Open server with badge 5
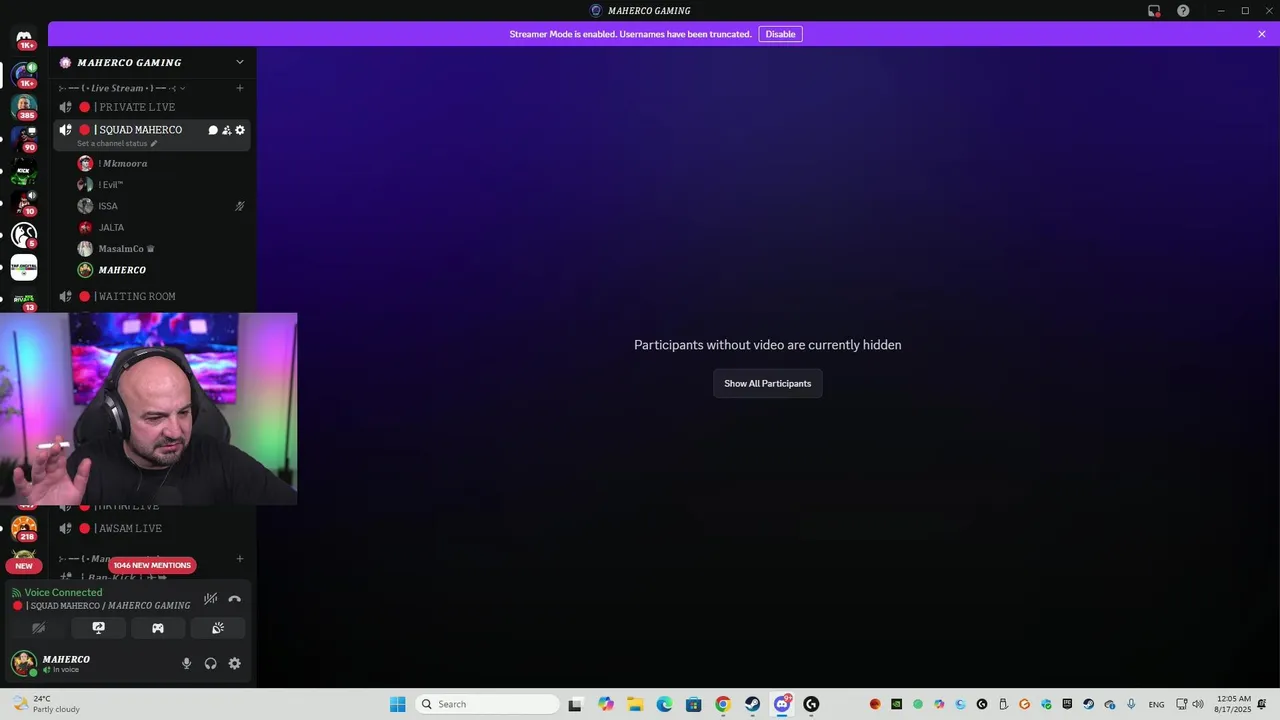The image size is (1280, 720). [24, 235]
